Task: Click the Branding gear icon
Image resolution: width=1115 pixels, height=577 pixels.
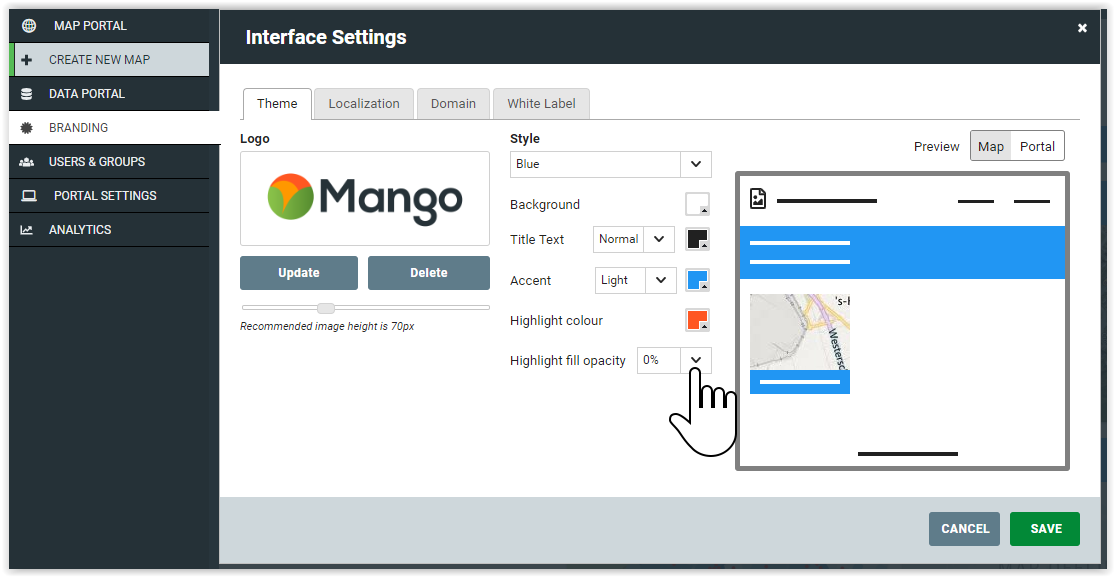Action: pos(27,128)
